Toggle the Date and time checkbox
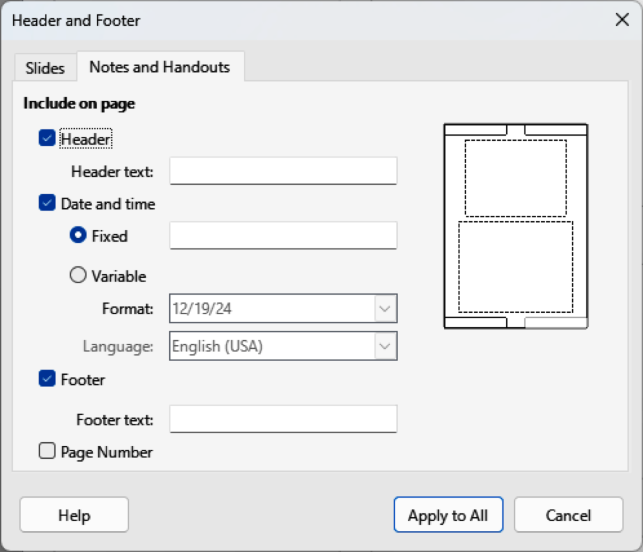The width and height of the screenshot is (643, 552). point(47,204)
